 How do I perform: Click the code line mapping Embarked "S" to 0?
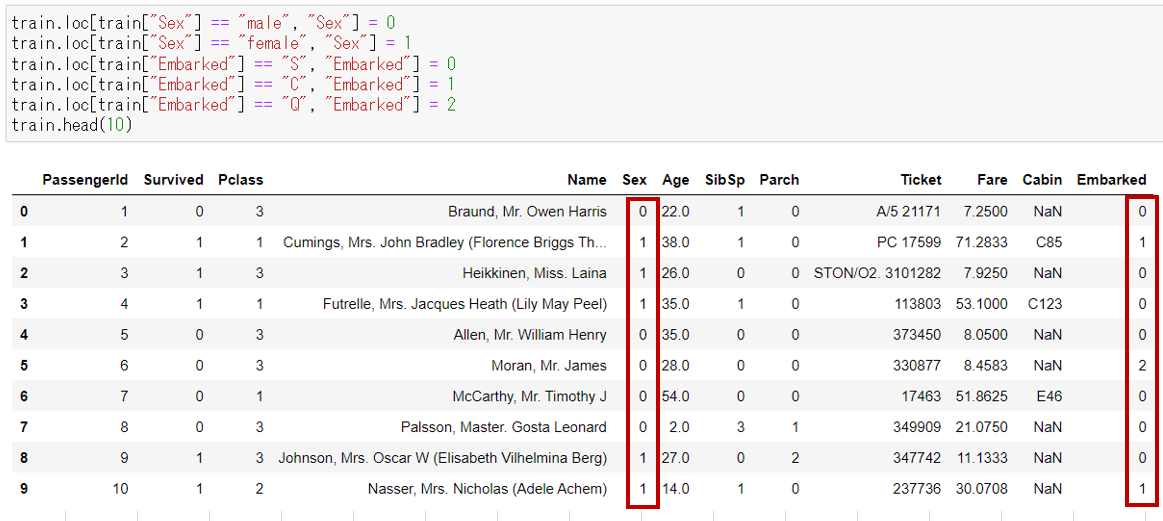233,65
